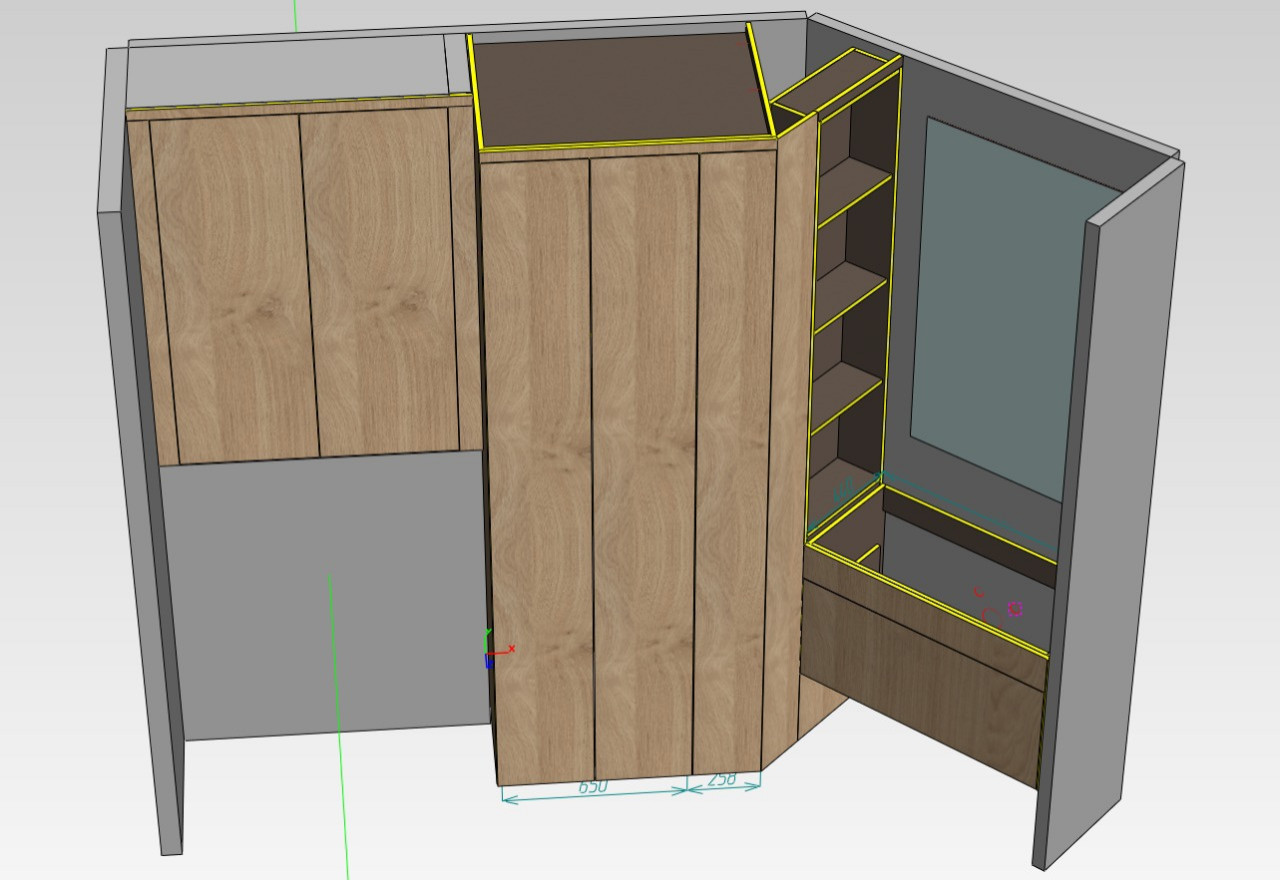Viewport: 1280px width, 880px height.
Task: Click the teal dimension inside the shelf unit
Action: click(x=844, y=490)
